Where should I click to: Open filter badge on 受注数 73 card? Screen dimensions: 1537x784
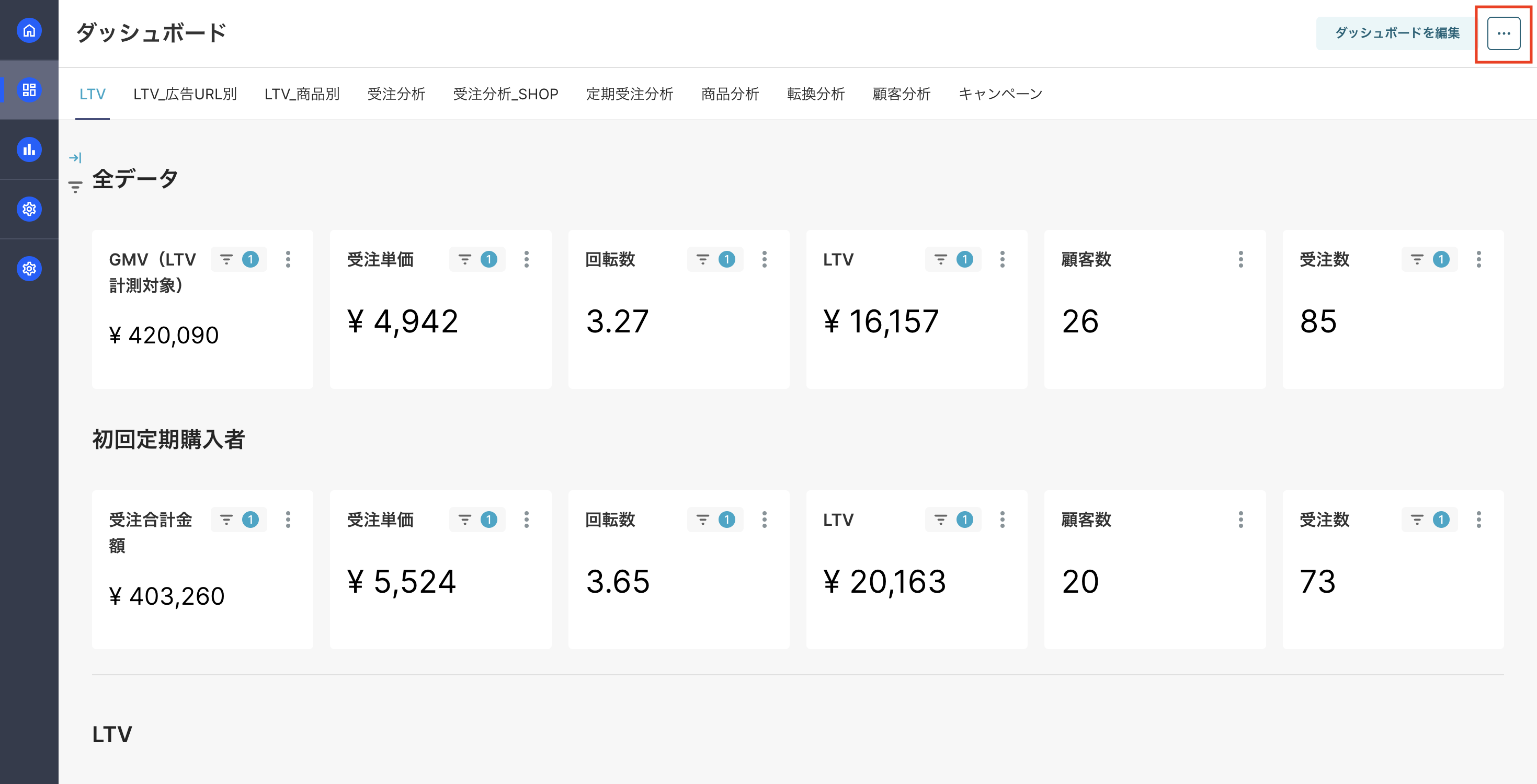coord(1429,520)
